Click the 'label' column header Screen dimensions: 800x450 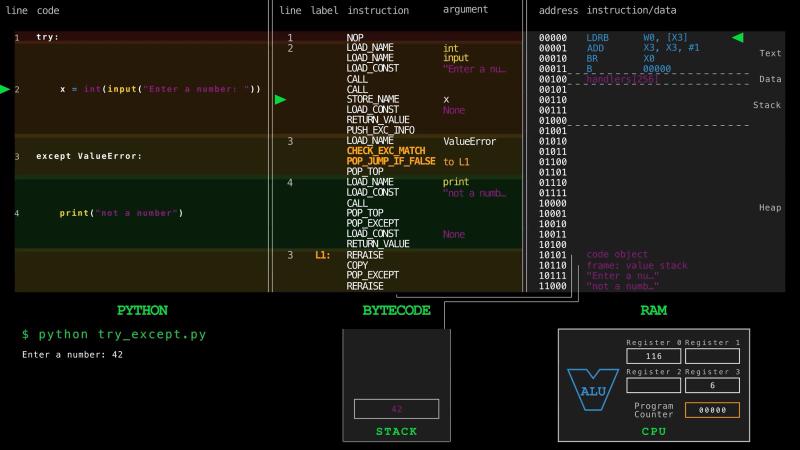click(x=324, y=10)
